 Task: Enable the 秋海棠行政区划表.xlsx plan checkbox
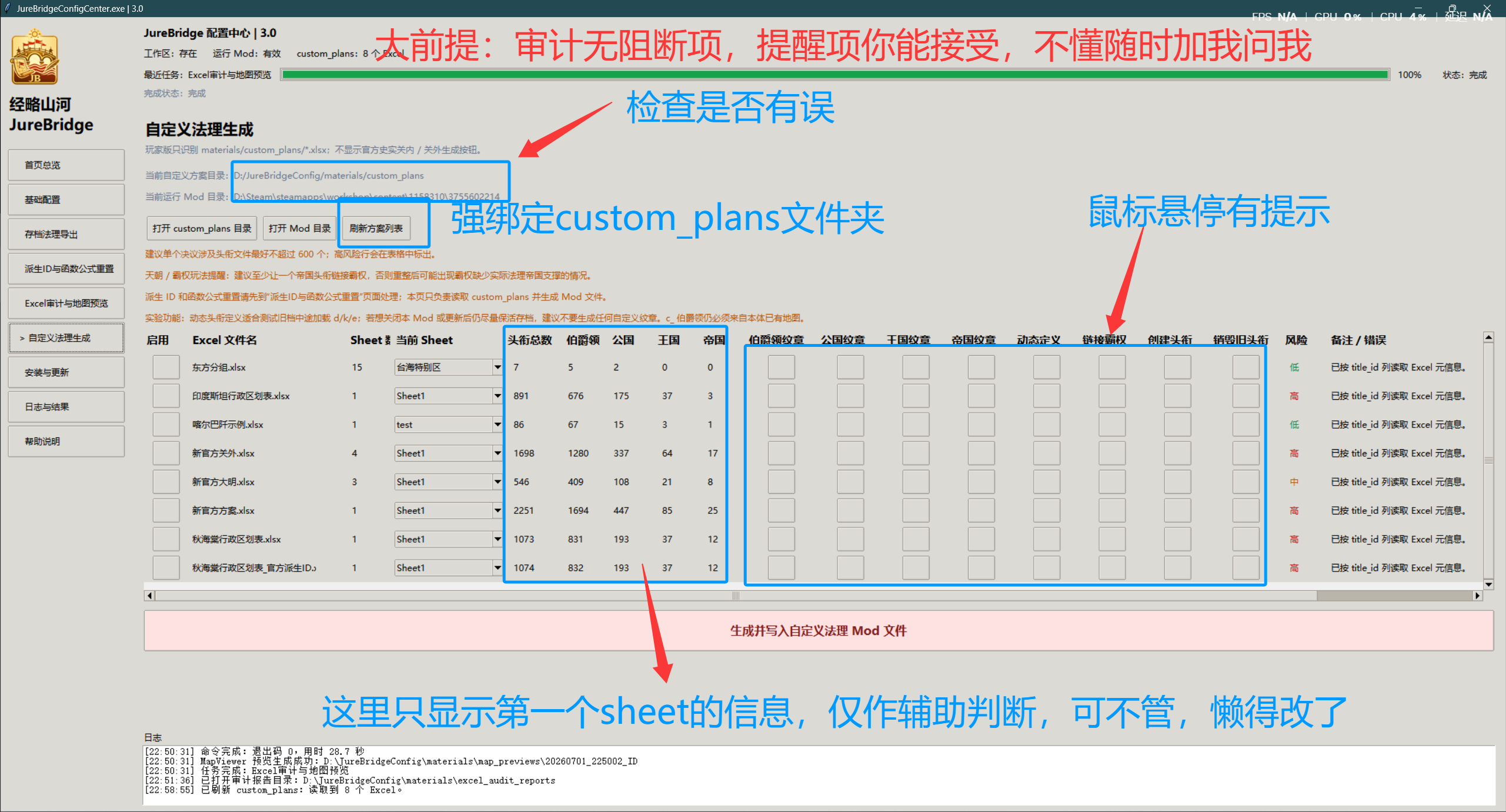tap(166, 539)
